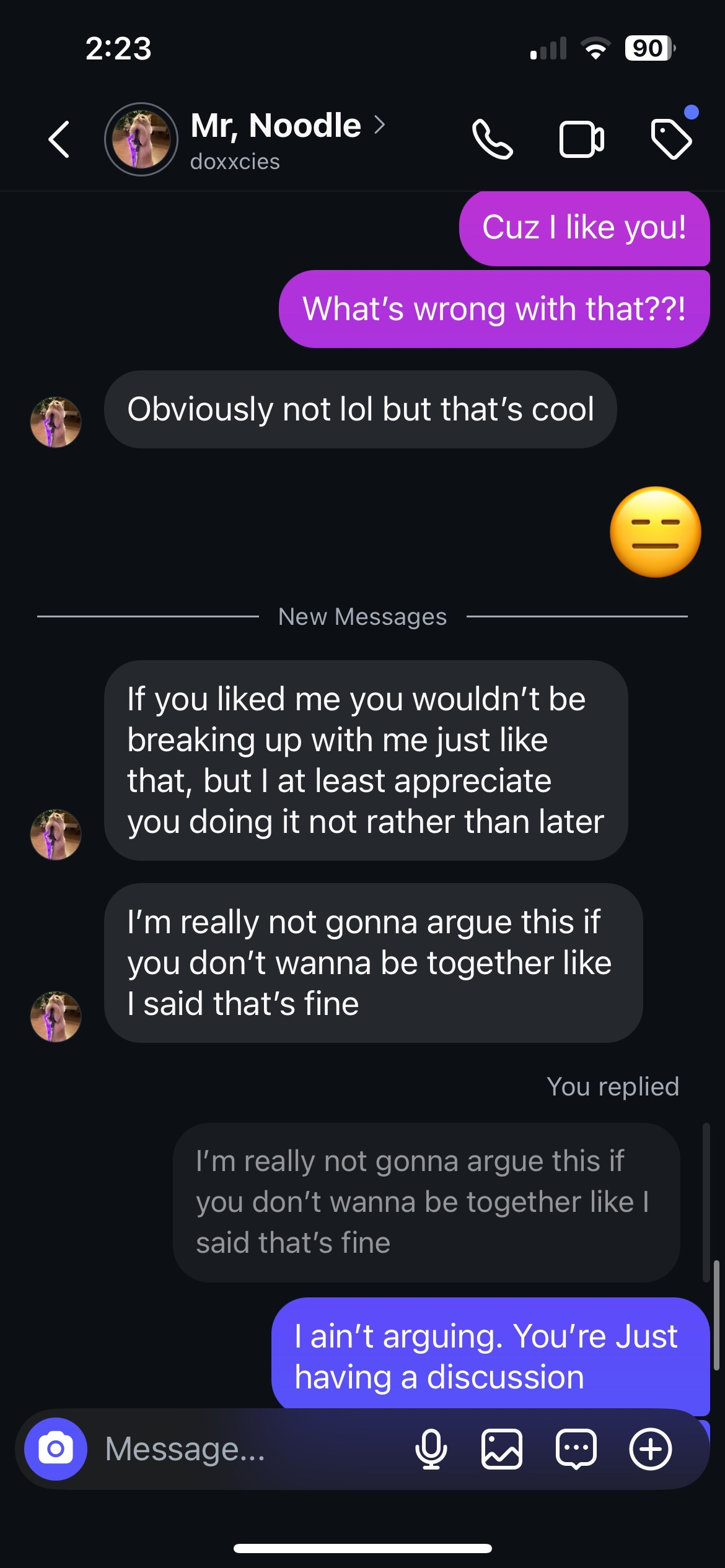Tap the doxxcies username link
The width and height of the screenshot is (725, 1568).
pyautogui.click(x=235, y=162)
